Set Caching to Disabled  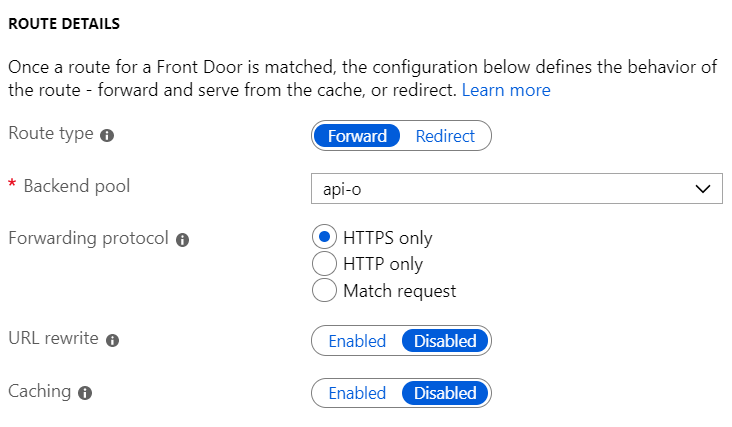point(445,393)
